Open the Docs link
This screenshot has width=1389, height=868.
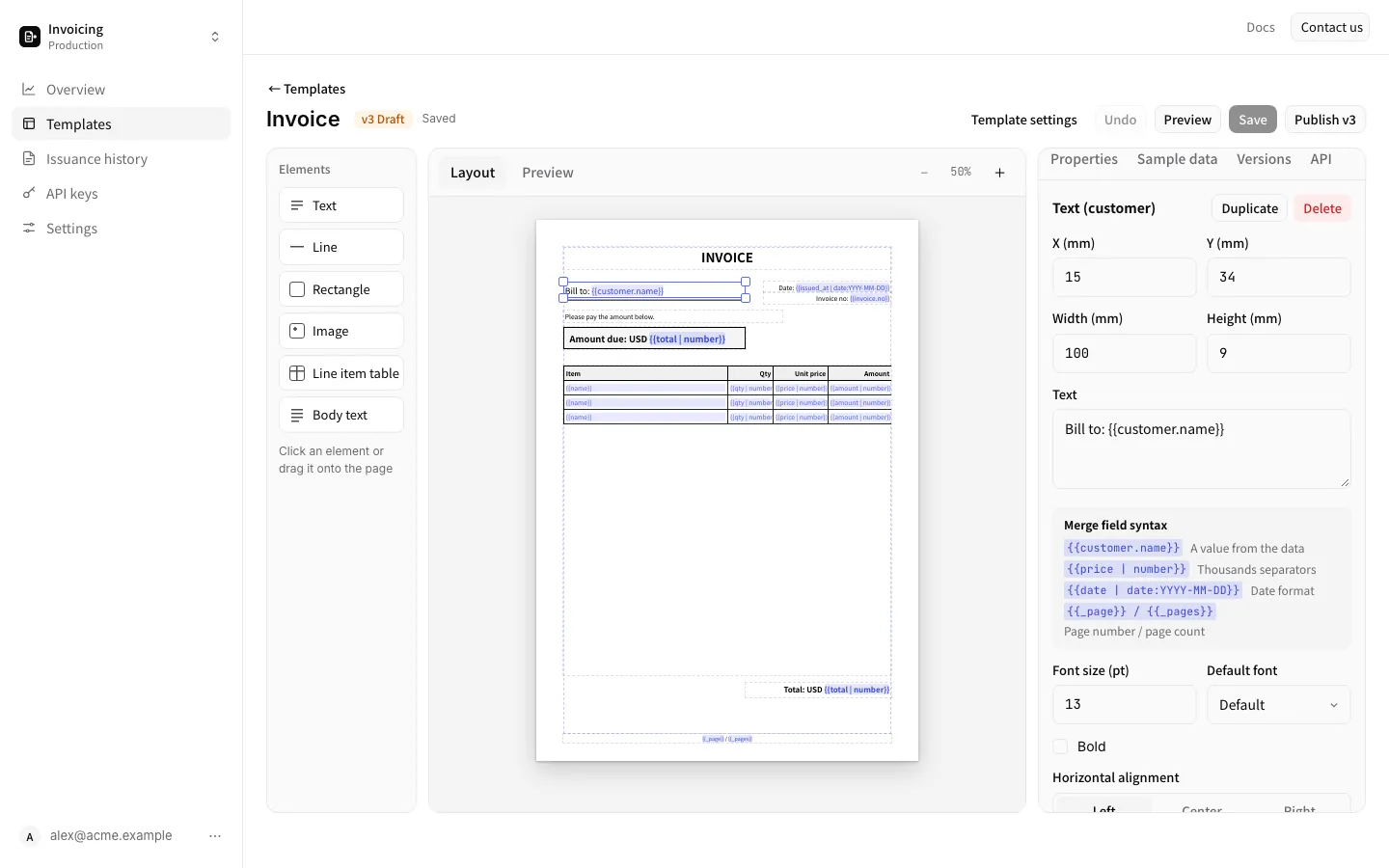point(1261,27)
